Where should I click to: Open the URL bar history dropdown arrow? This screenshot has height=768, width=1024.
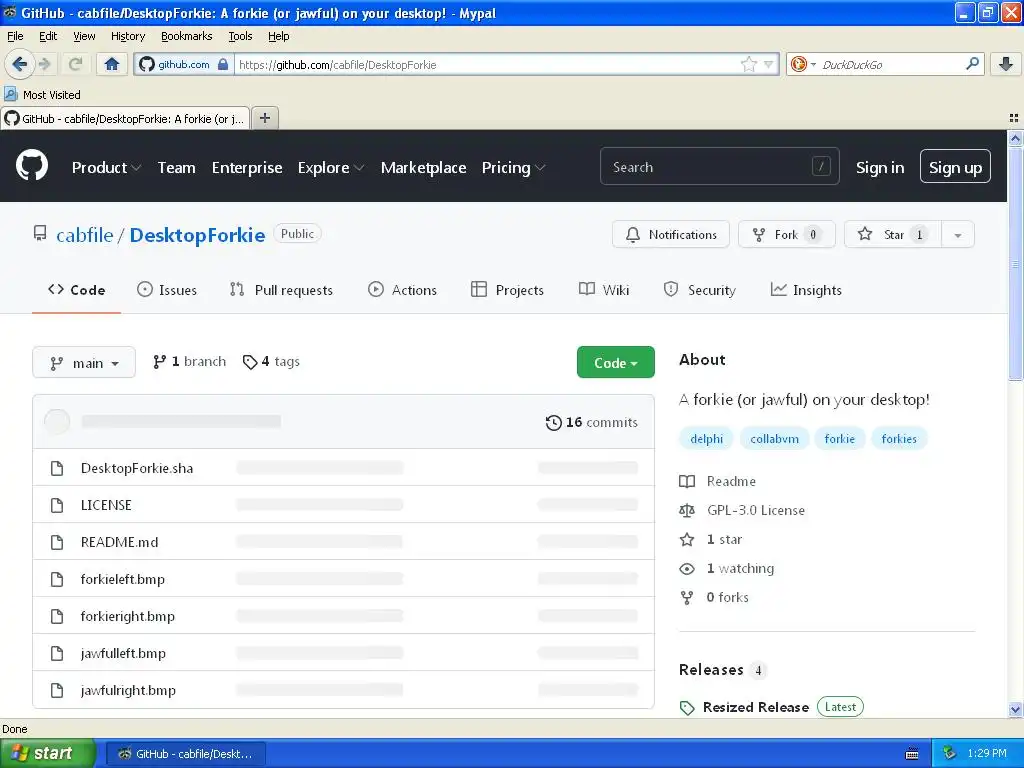[768, 64]
